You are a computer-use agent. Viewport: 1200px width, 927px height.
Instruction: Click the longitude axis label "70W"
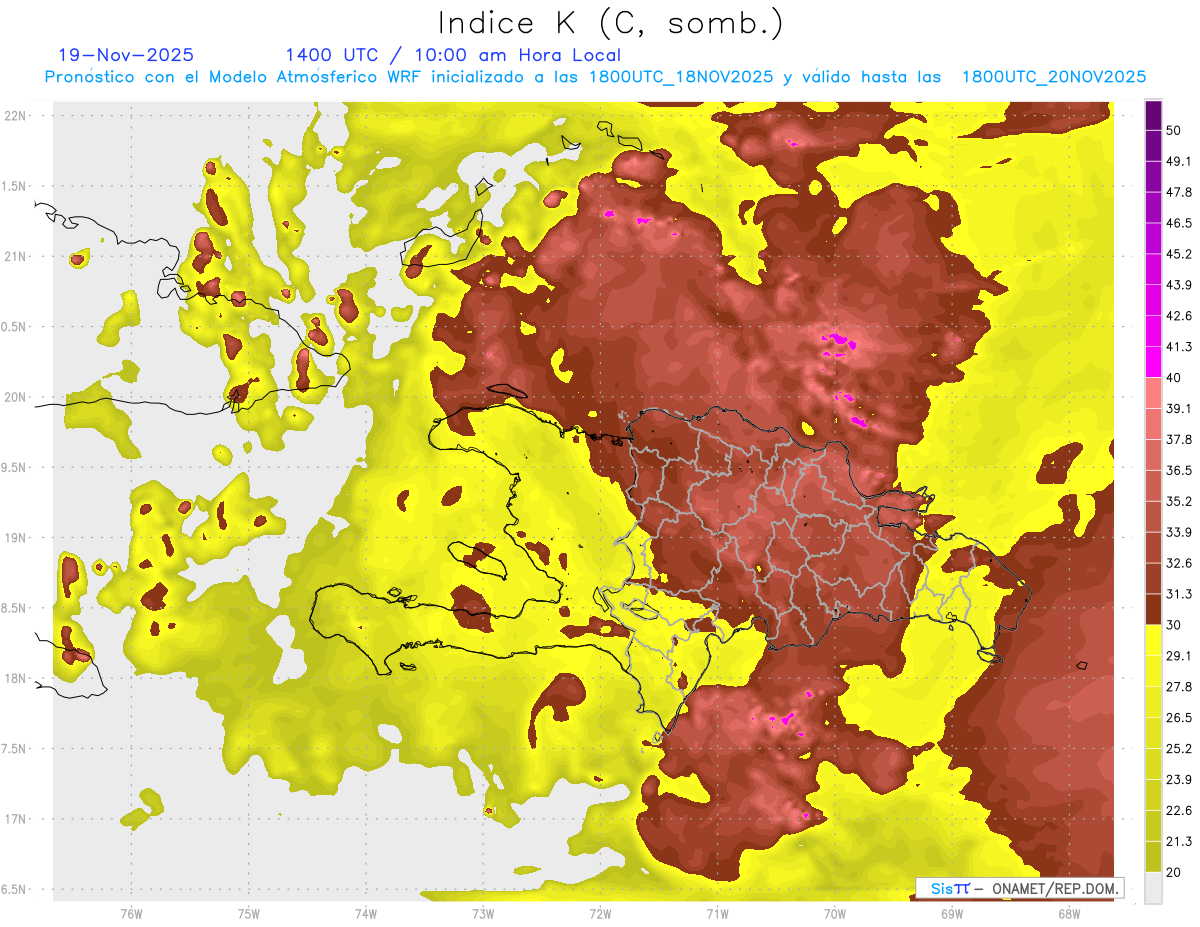[834, 913]
